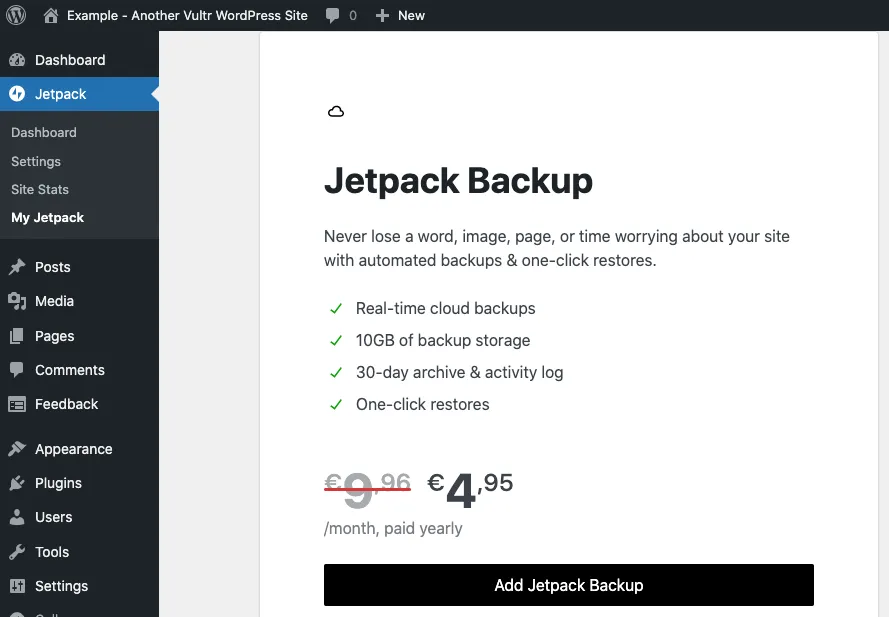Click the '/month, paid yearly' text
Screen dimensions: 889x617
393,529
